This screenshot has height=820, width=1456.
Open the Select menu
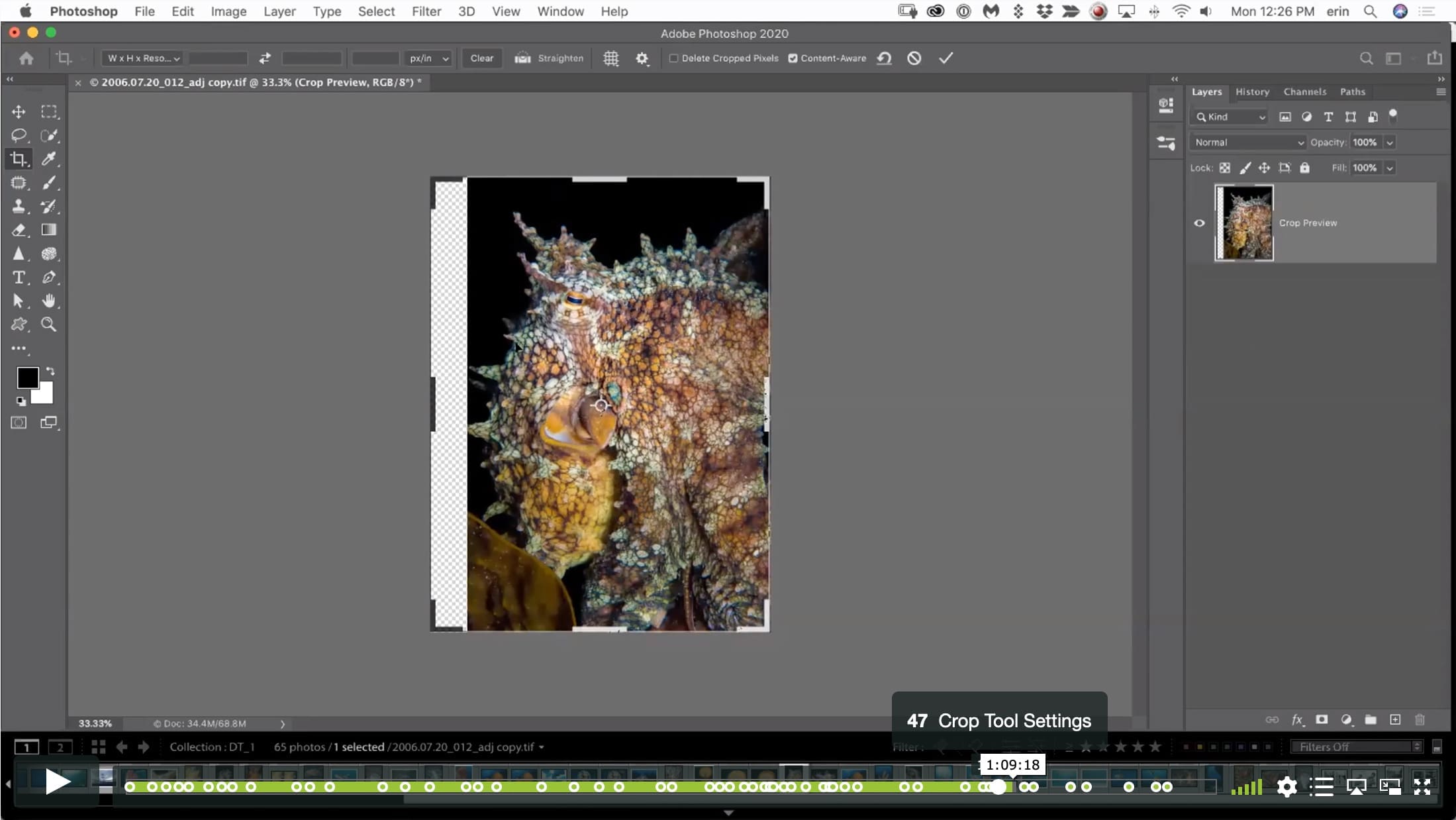pyautogui.click(x=376, y=11)
